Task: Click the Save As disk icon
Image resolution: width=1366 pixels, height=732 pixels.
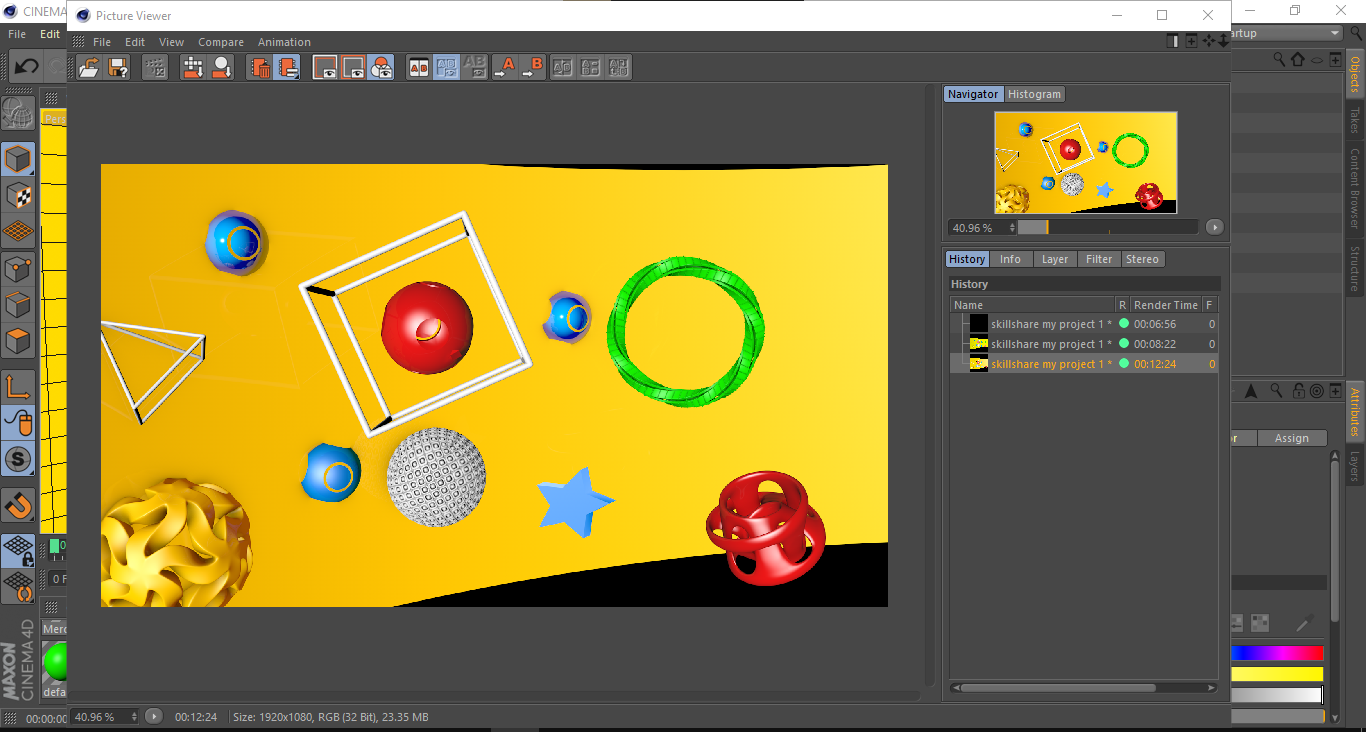Action: (x=117, y=67)
